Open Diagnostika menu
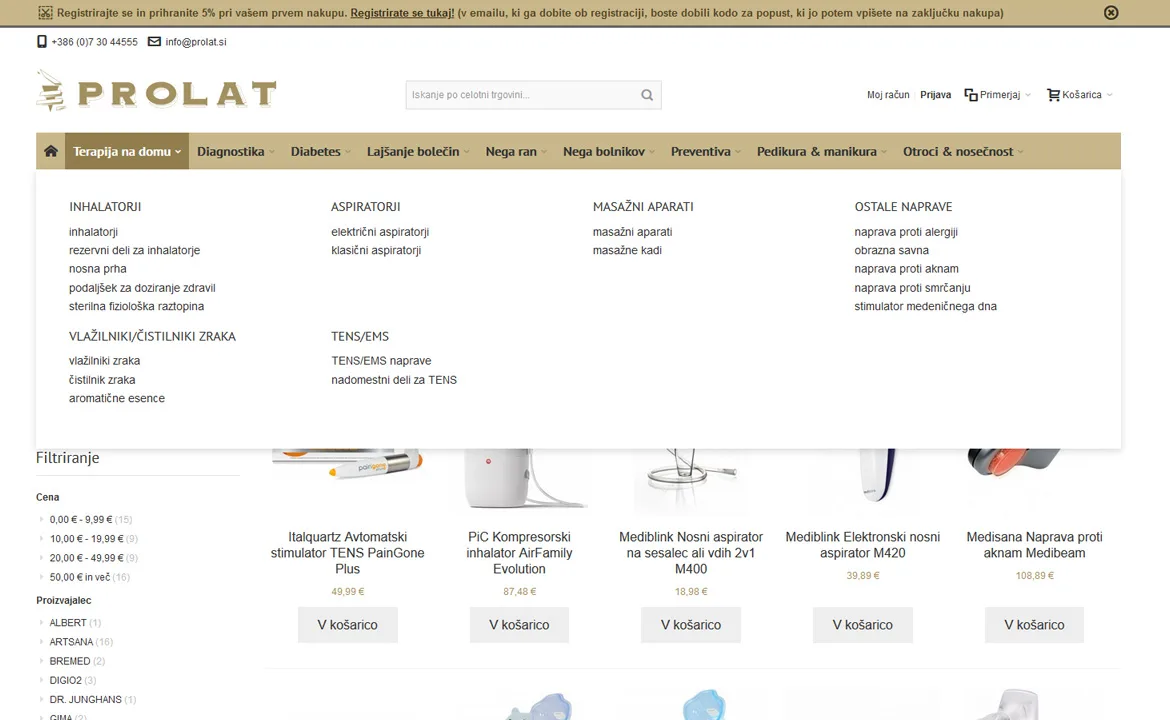The image size is (1170, 720). [236, 151]
